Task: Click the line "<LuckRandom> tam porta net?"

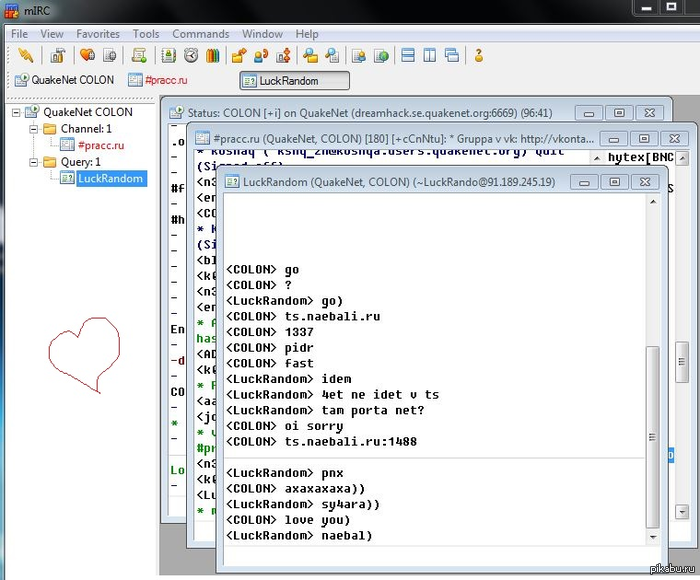Action: click(325, 410)
